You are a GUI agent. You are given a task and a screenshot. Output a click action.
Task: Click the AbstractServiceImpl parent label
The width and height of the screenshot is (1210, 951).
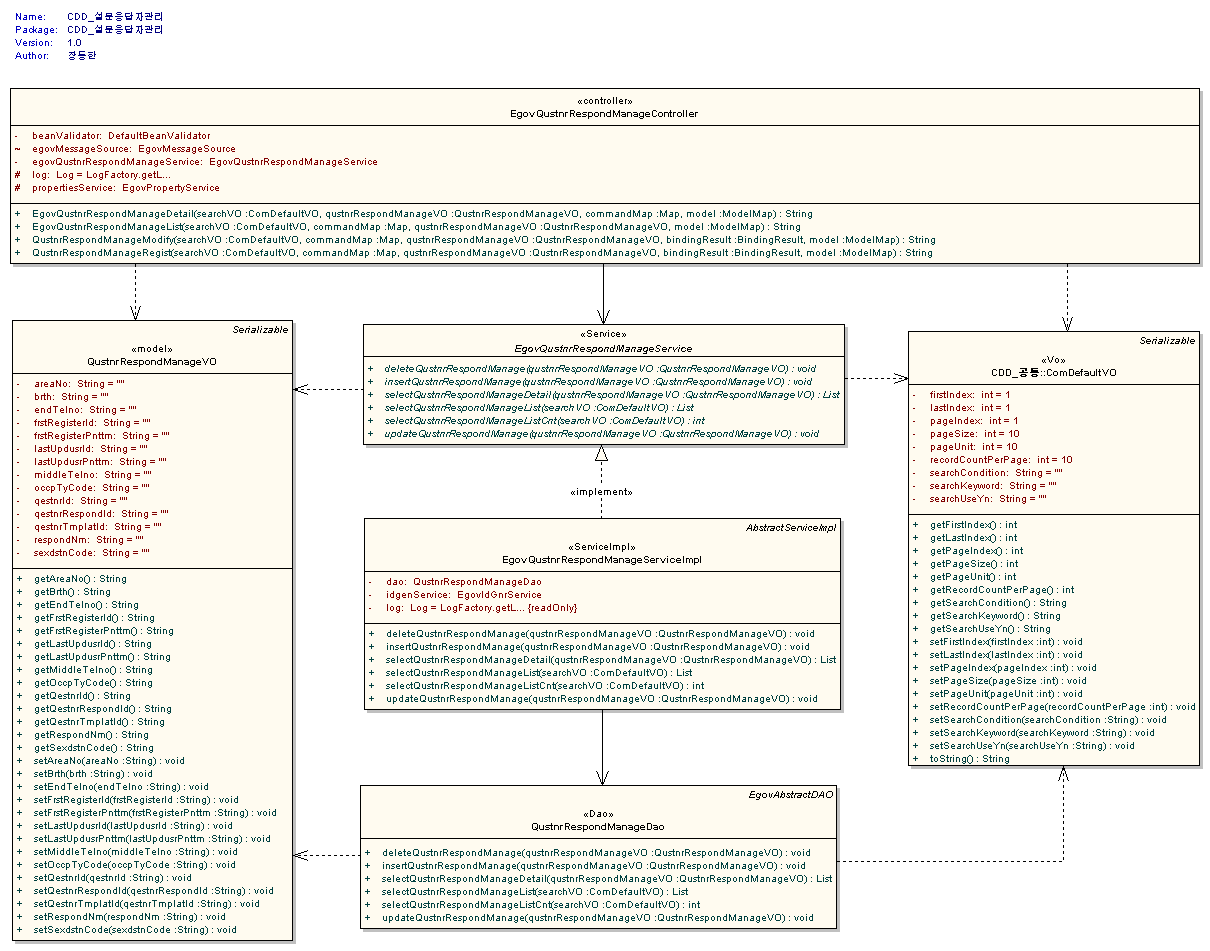(790, 527)
